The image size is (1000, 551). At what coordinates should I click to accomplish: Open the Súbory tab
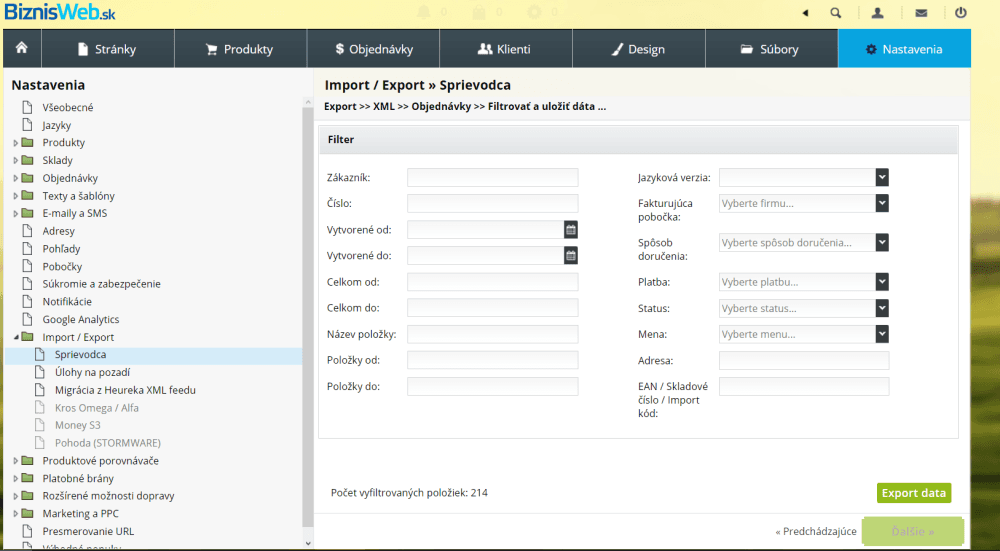771,48
